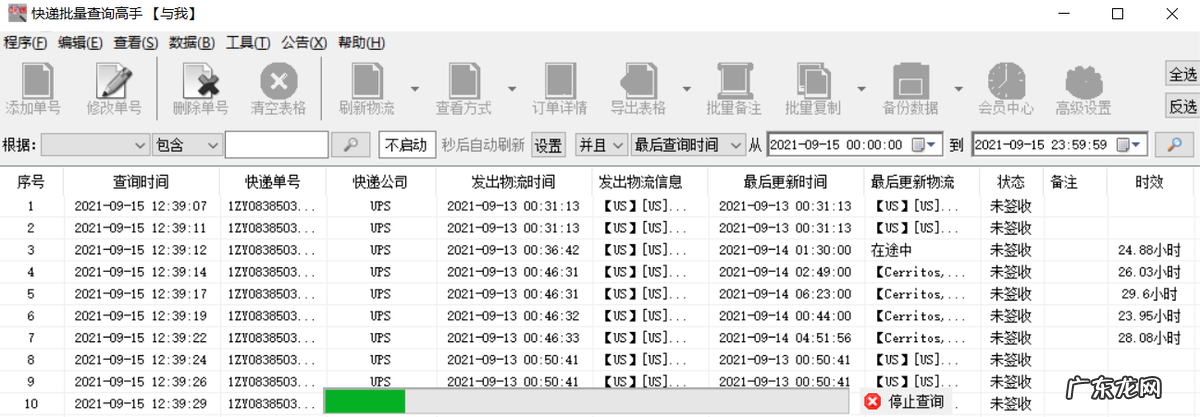Click the 删除单号 icon

click(x=200, y=80)
